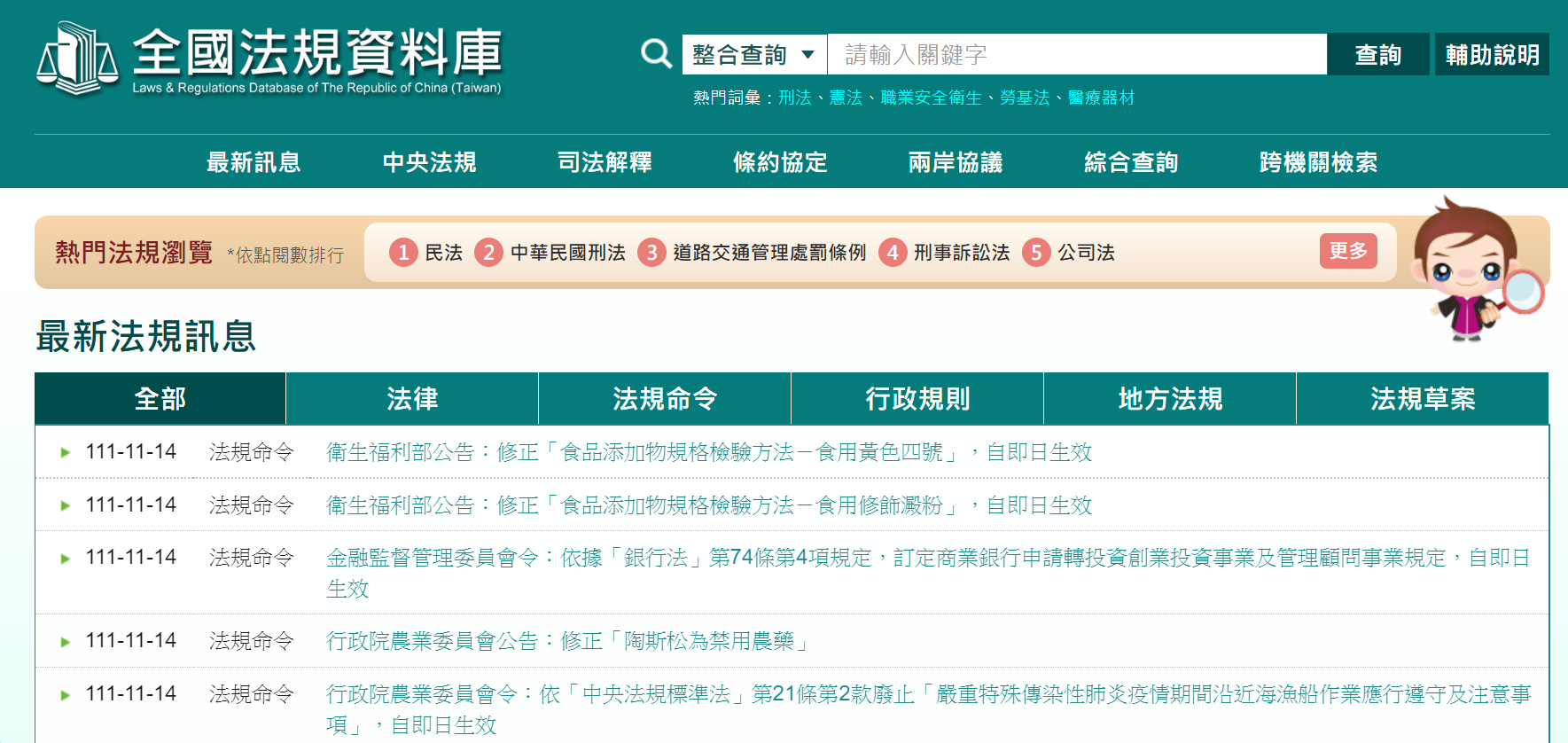The height and width of the screenshot is (743, 1568).
Task: Open 金融監督管理委員會令 banking law notice
Action: [928, 573]
